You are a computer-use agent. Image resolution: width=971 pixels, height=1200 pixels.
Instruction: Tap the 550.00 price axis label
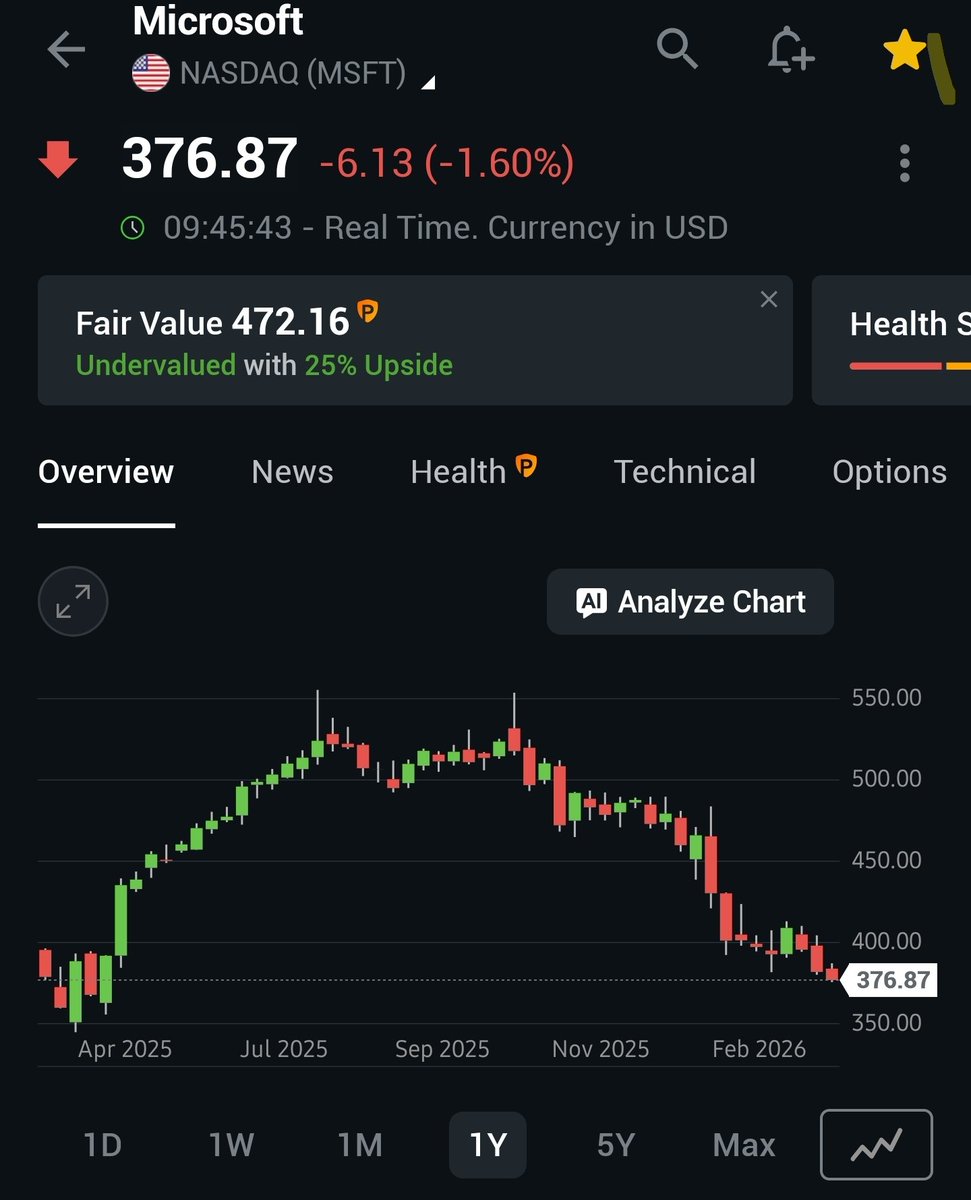coord(887,698)
